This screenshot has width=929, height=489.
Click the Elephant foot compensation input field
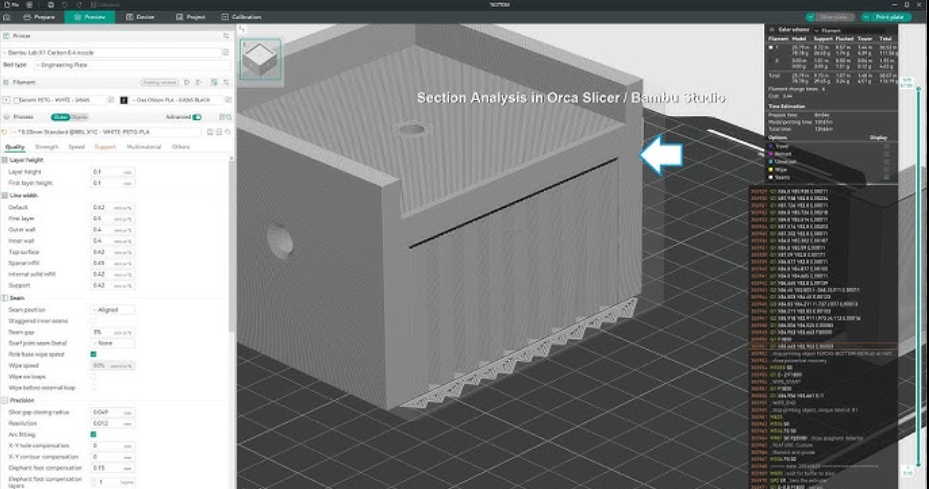112,468
